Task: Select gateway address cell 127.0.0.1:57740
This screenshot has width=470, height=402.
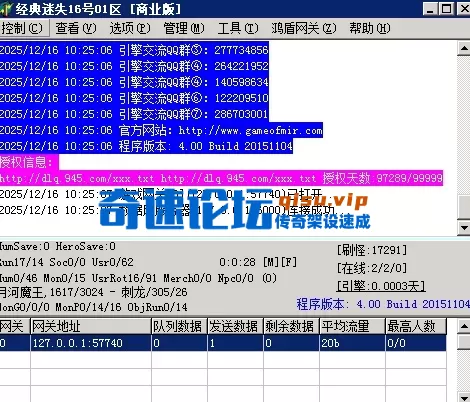Action: (91, 343)
